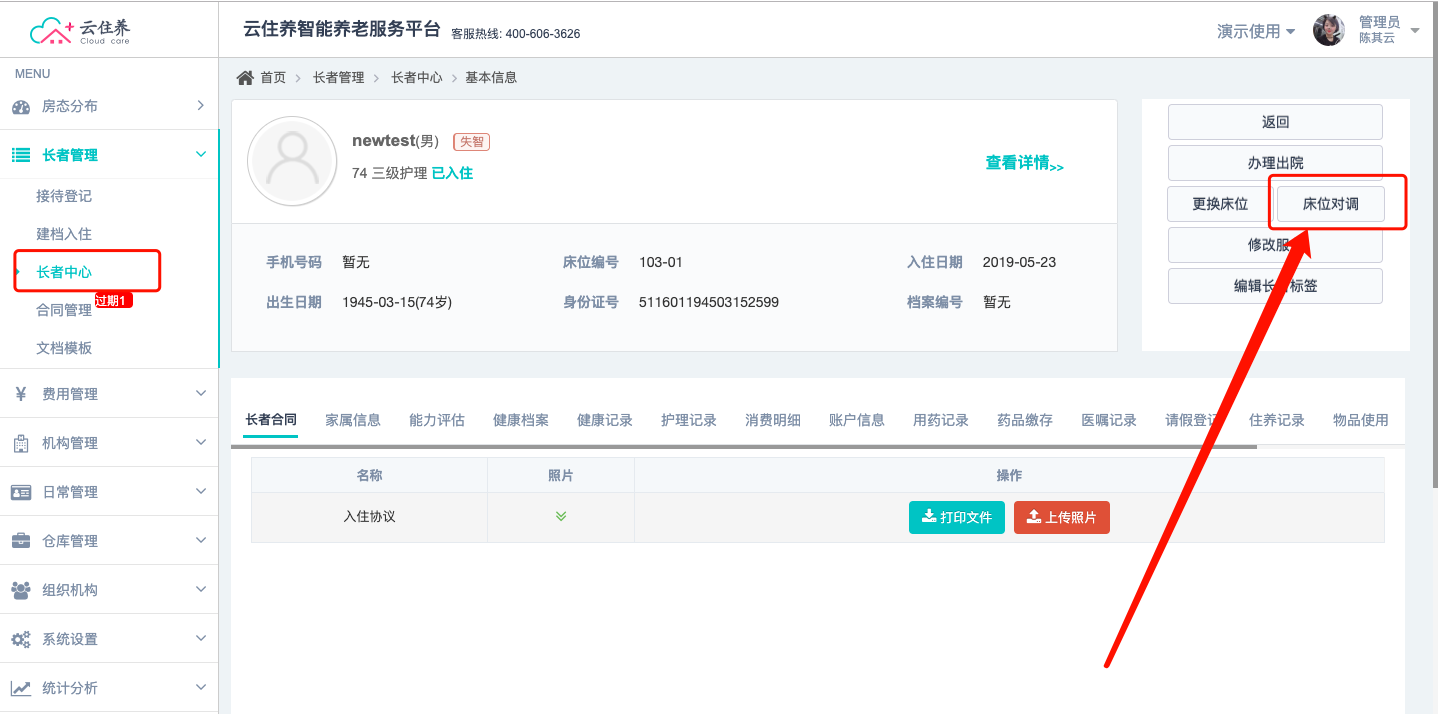Expand the green photo chevron for 入住协议

(561, 517)
